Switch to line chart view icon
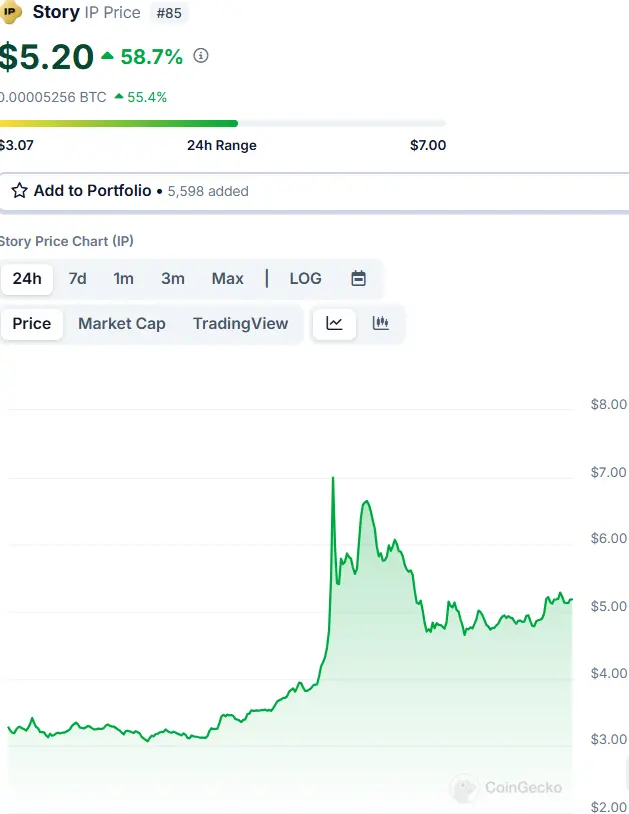Screen dimensions: 629x814 tap(334, 323)
